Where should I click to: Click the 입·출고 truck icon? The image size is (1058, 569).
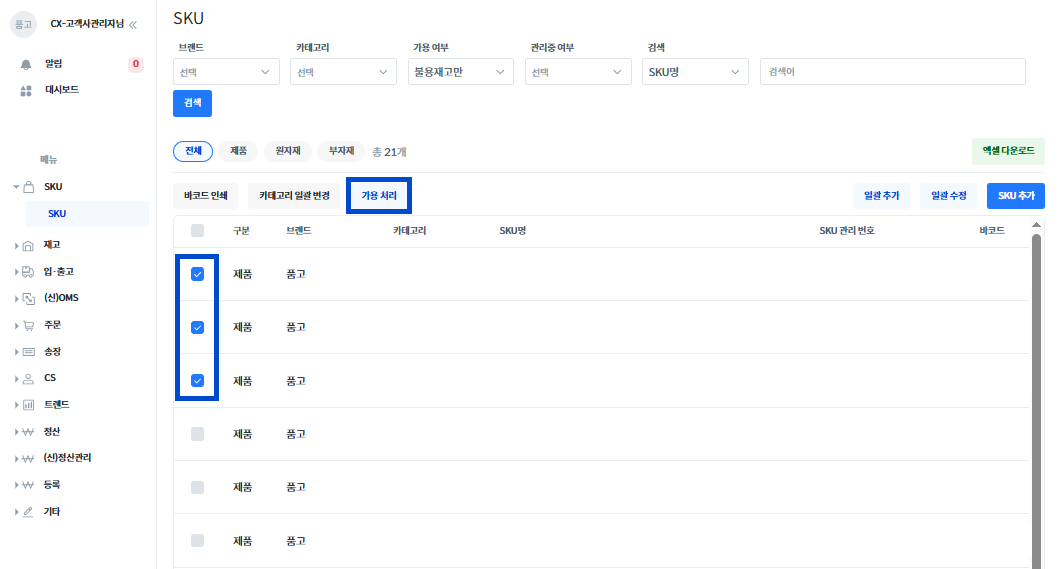tap(28, 271)
